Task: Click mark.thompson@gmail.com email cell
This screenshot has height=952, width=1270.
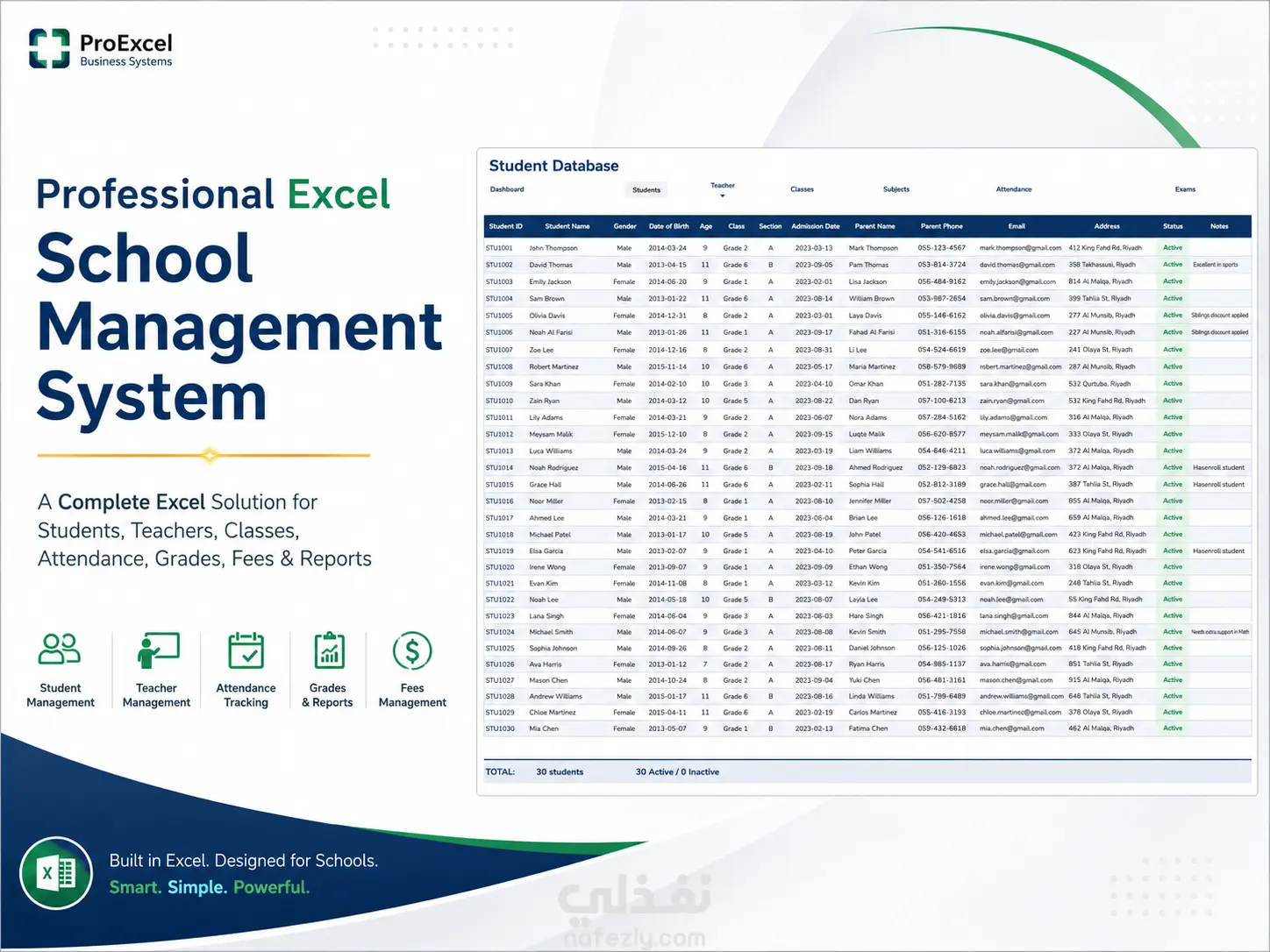Action: (x=1020, y=248)
